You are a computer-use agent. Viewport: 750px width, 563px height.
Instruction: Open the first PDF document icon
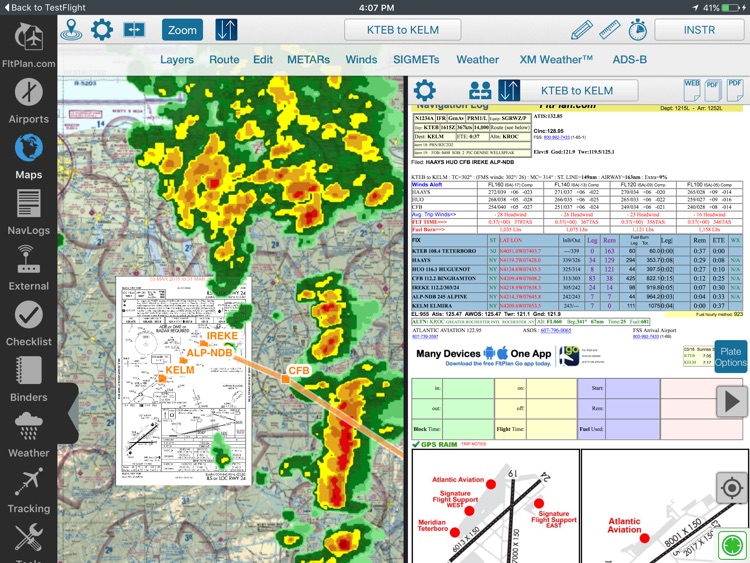tap(713, 89)
